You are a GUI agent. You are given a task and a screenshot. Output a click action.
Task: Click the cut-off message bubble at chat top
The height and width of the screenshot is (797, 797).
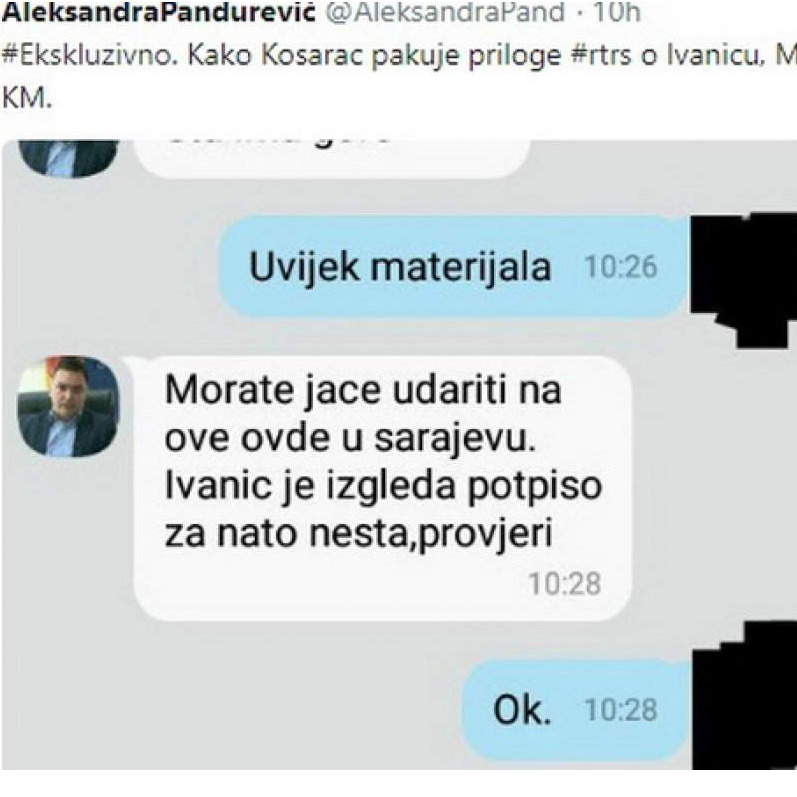click(333, 158)
